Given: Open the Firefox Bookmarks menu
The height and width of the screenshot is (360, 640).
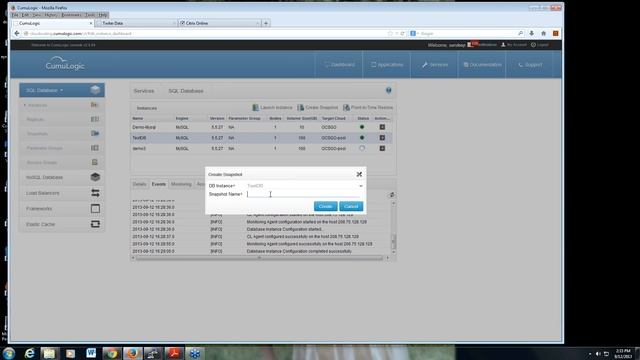Looking at the screenshot, I should [71, 15].
